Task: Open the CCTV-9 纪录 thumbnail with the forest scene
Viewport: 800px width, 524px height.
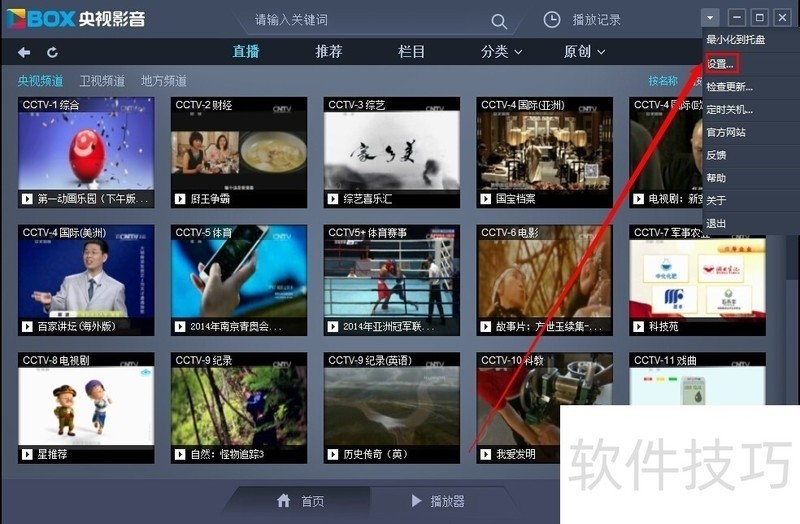Action: [x=239, y=407]
